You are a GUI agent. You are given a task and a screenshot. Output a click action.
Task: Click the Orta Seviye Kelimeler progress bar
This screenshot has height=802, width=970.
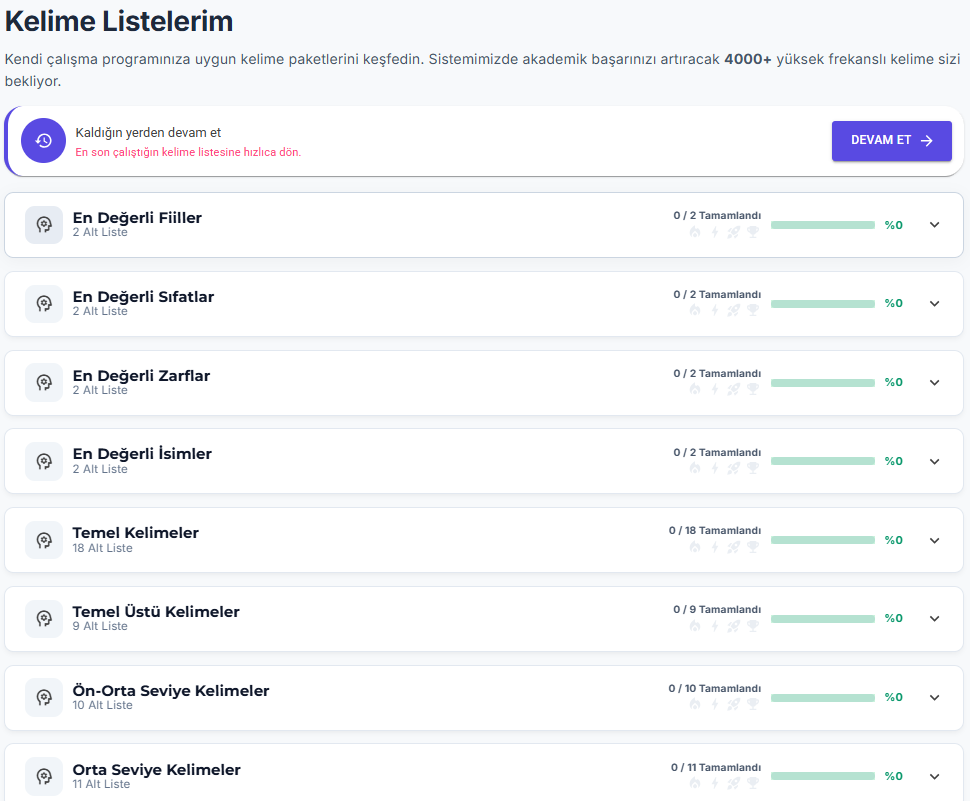click(823, 776)
